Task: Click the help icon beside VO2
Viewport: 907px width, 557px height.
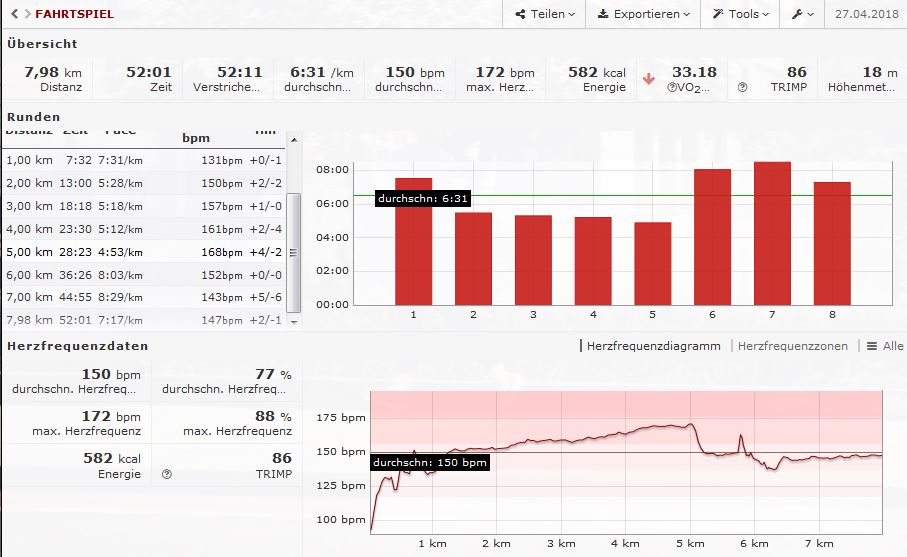Action: coord(673,88)
